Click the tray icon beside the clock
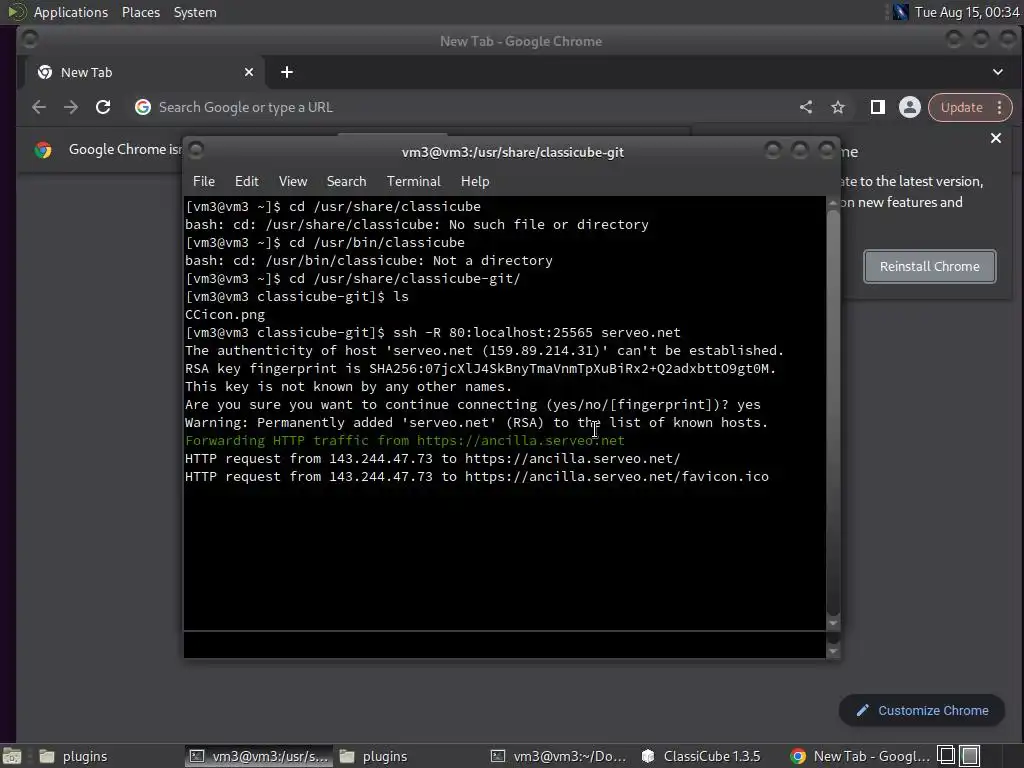 tap(901, 12)
